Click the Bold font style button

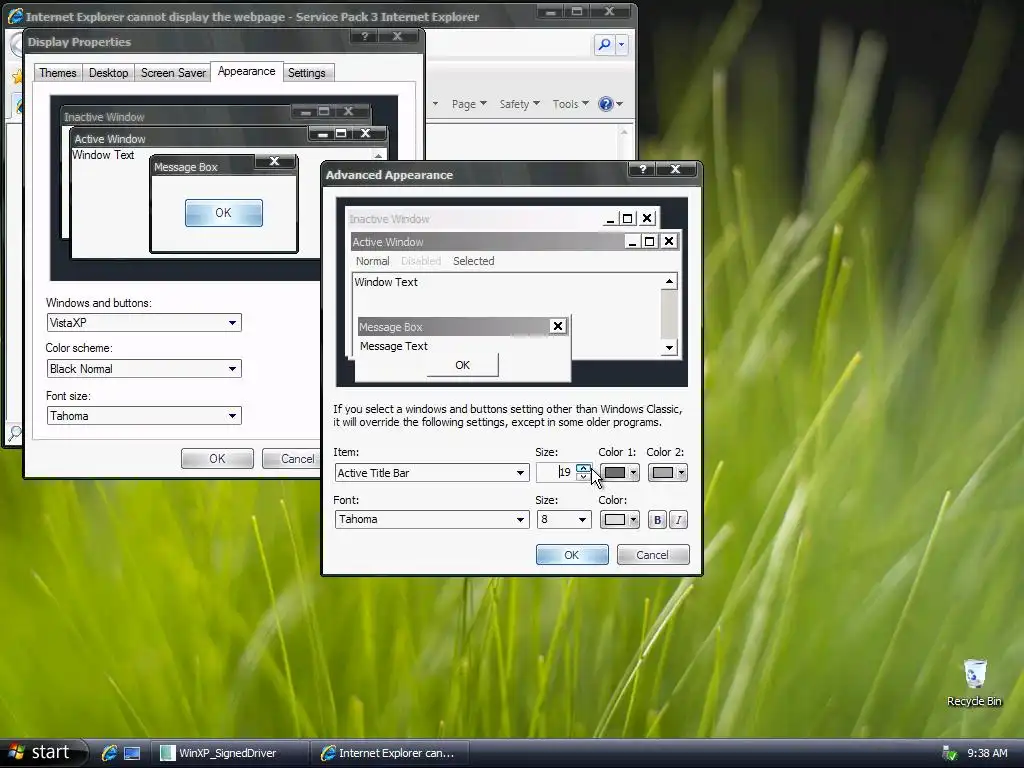tap(657, 520)
